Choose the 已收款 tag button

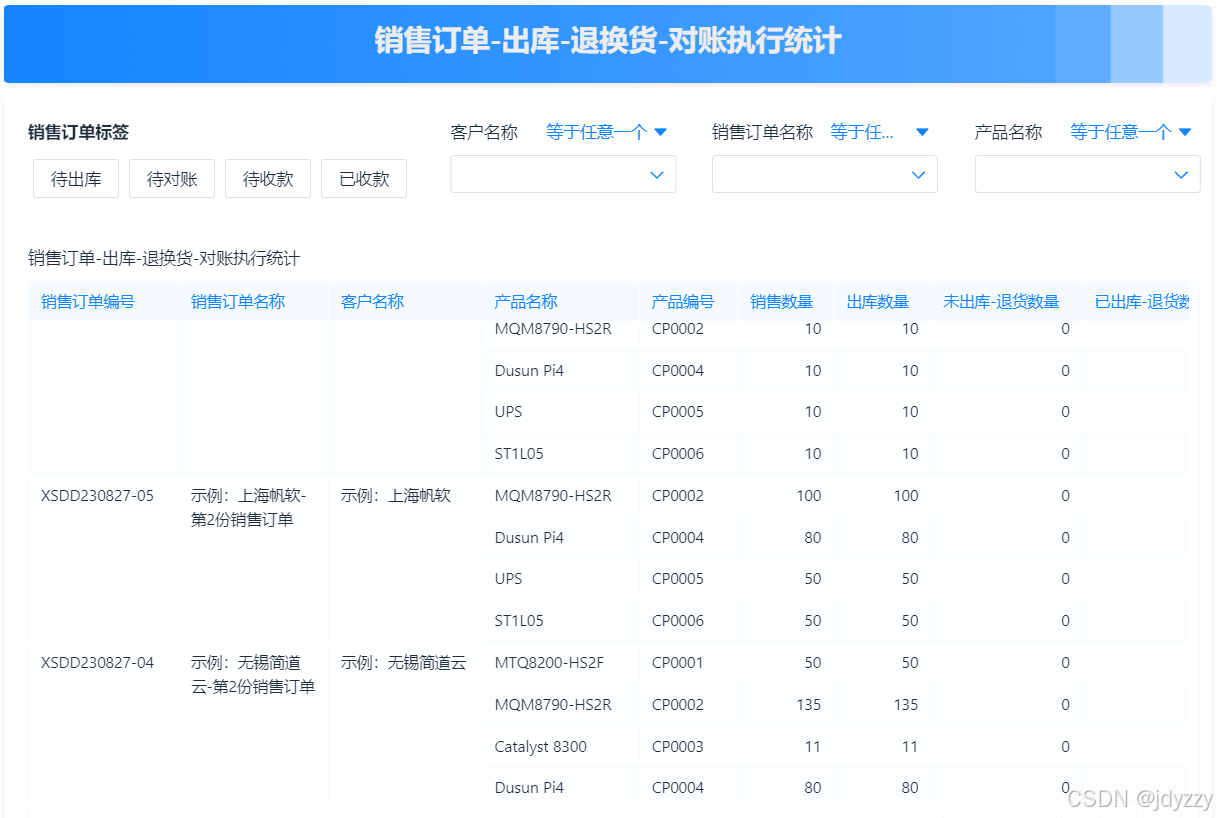pos(364,179)
